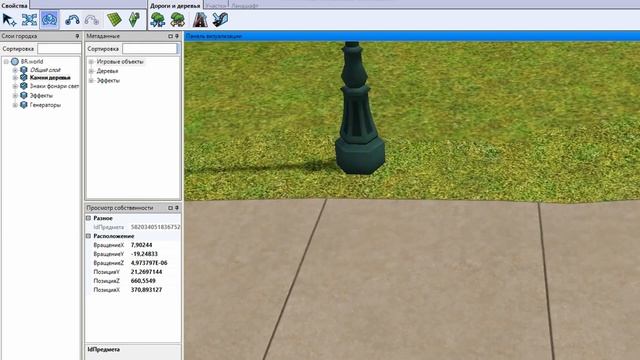
Task: Toggle the Эффекты layer cube checkbox
Action: coord(24,96)
